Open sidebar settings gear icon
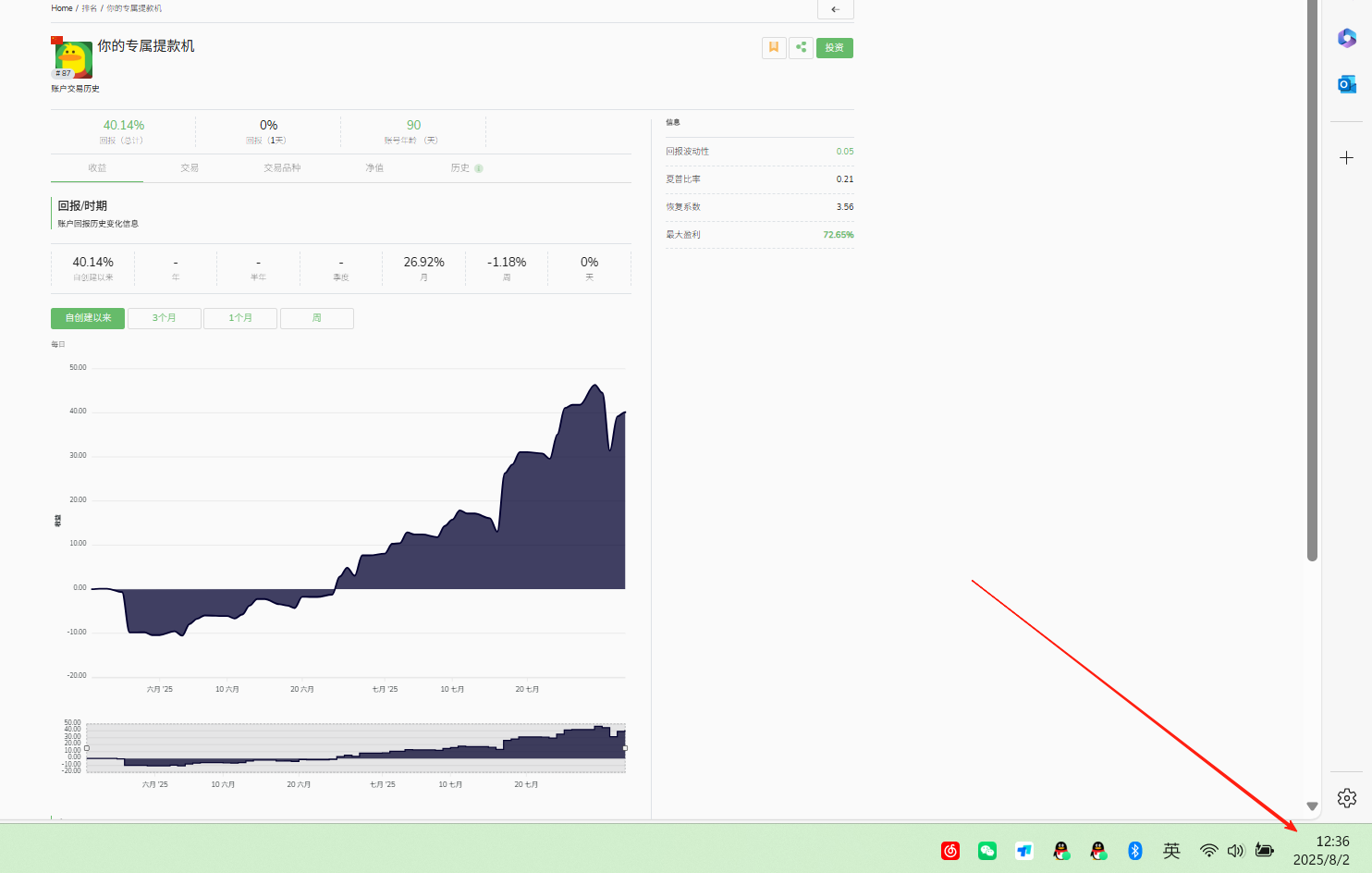This screenshot has height=873, width=1372. coord(1347,798)
